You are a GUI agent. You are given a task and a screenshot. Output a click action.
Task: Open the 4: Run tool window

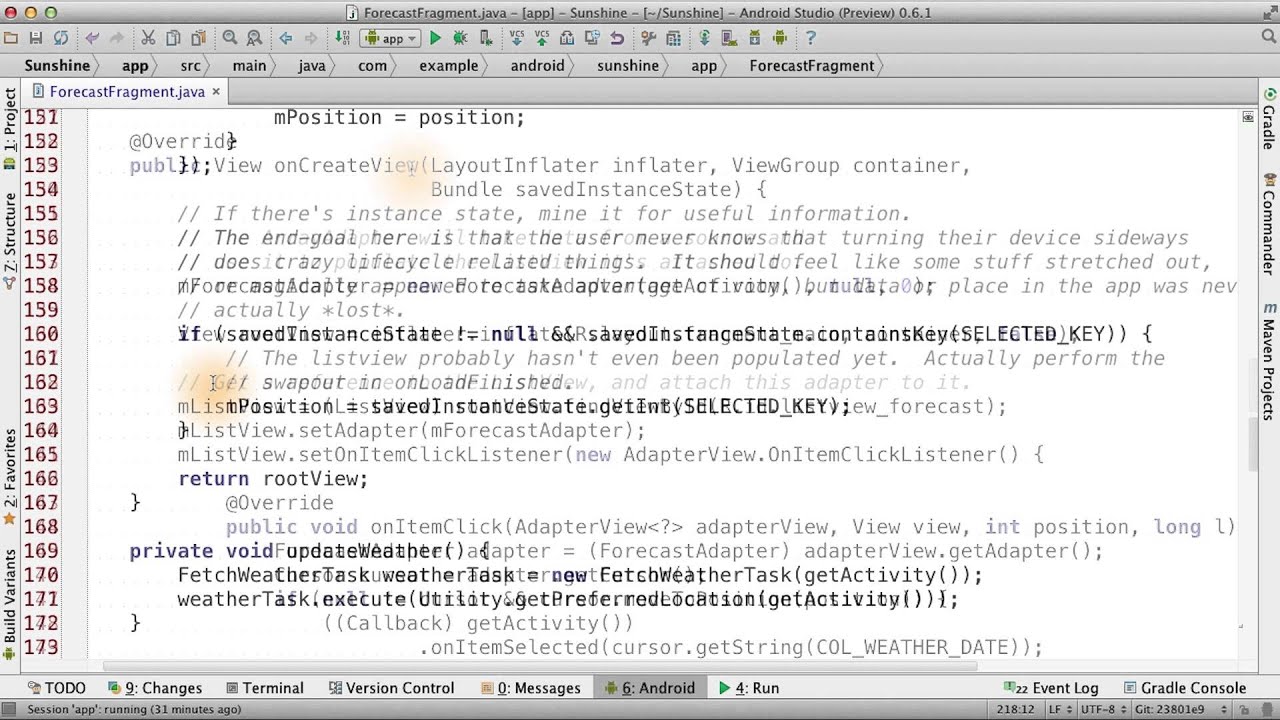coord(748,688)
